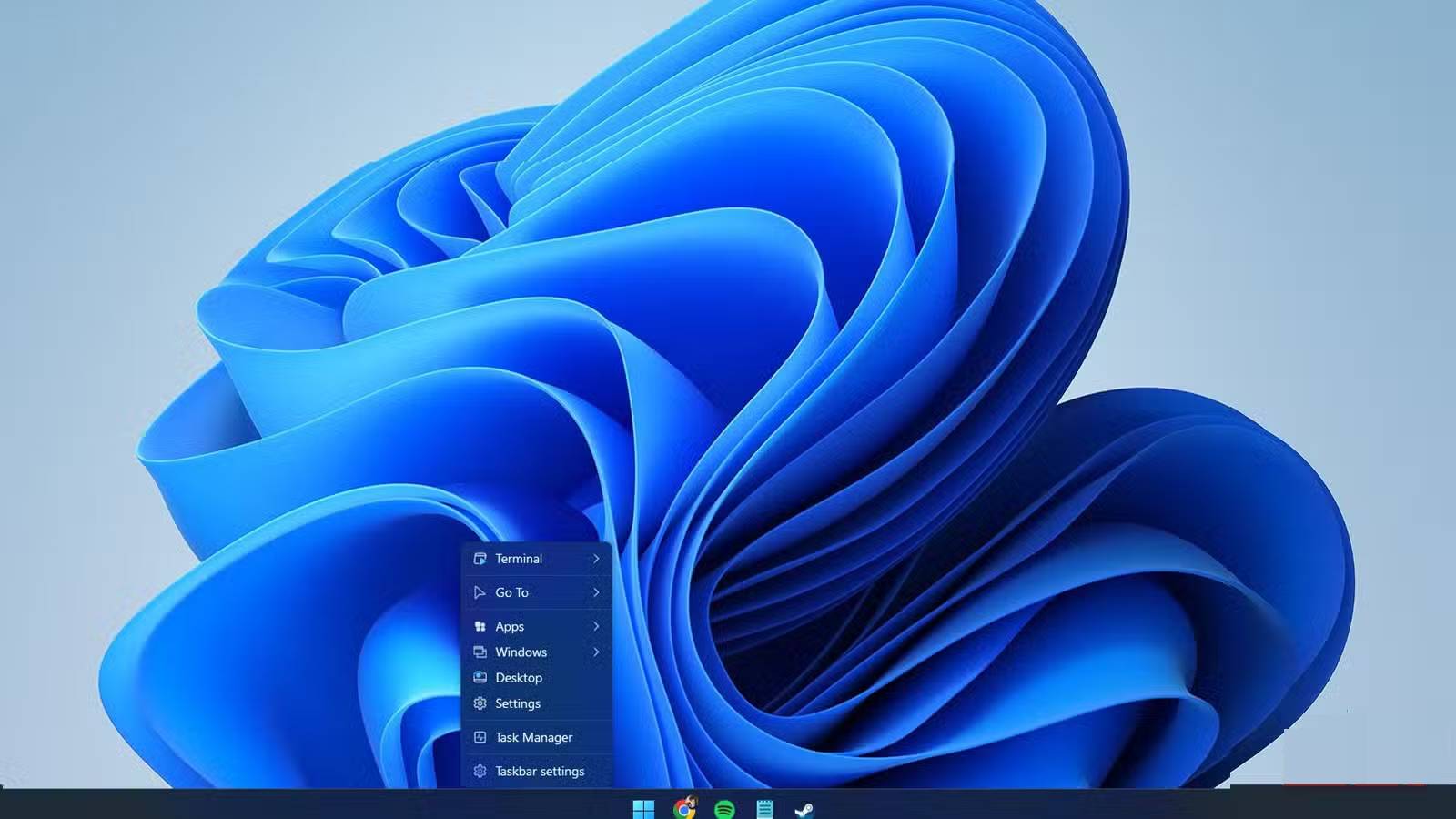Expand the Go To submenu
Viewport: 1456px width, 819px height.
point(596,592)
